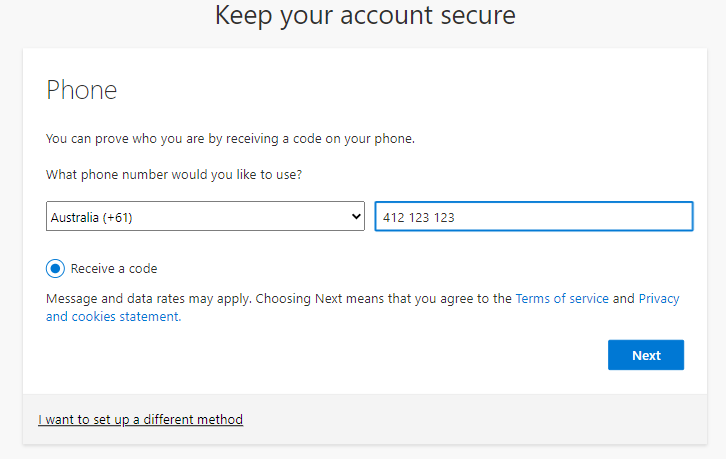The width and height of the screenshot is (726, 459).
Task: Click the 'What phone number would you like to use?' prompt
Action: pos(175,175)
